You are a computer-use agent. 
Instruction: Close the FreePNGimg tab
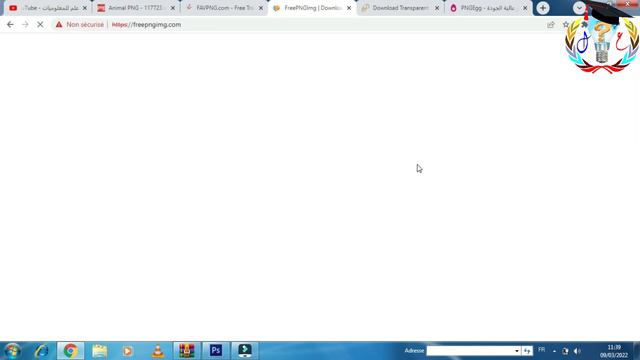pos(349,8)
